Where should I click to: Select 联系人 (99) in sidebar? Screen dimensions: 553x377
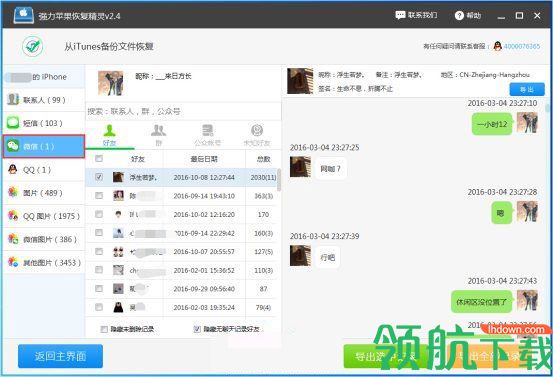[44, 100]
